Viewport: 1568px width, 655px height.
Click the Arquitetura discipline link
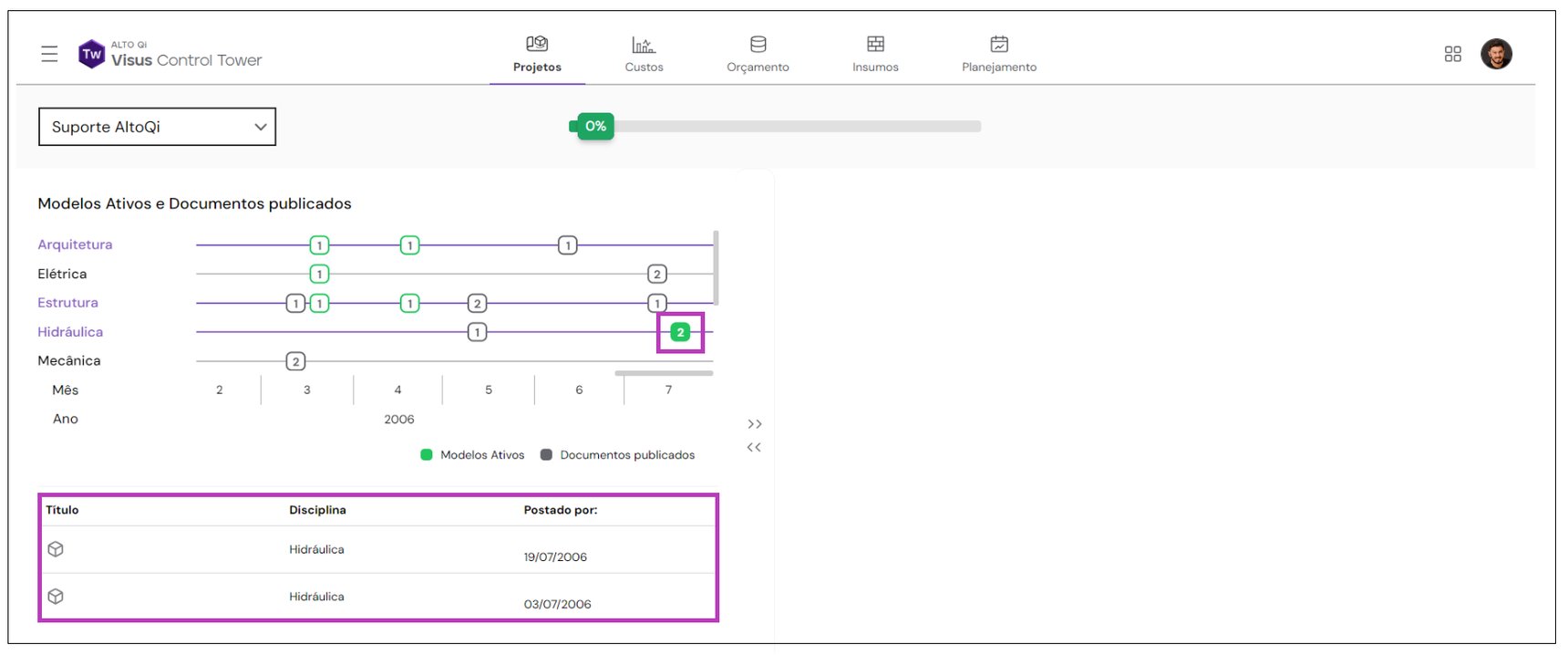tap(75, 244)
